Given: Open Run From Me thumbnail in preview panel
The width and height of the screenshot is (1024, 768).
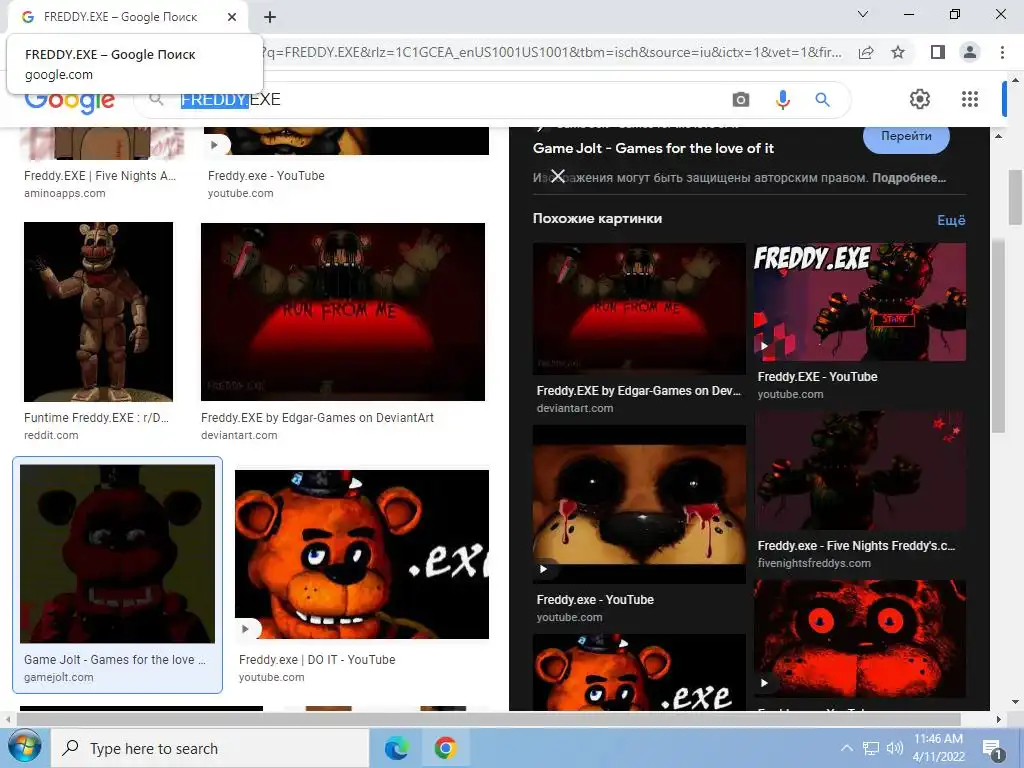Looking at the screenshot, I should [x=639, y=308].
